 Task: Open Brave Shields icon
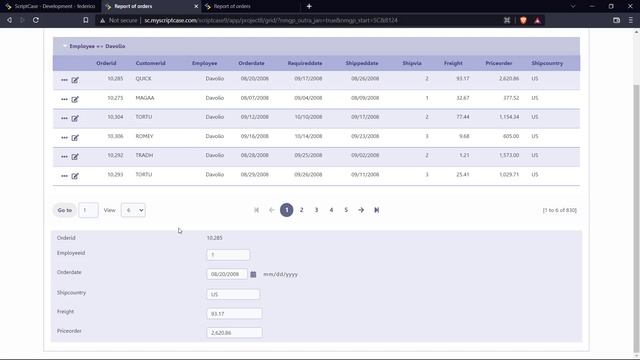coord(523,20)
